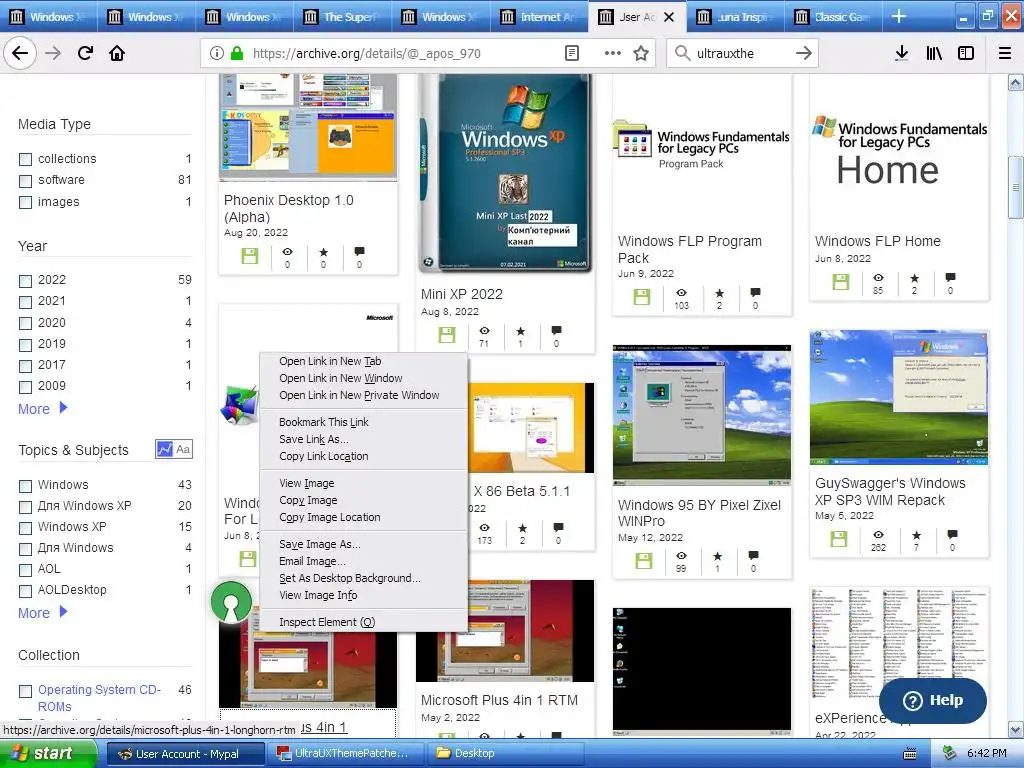Image resolution: width=1024 pixels, height=768 pixels.
Task: Go back using the browser back arrow
Action: coord(20,53)
